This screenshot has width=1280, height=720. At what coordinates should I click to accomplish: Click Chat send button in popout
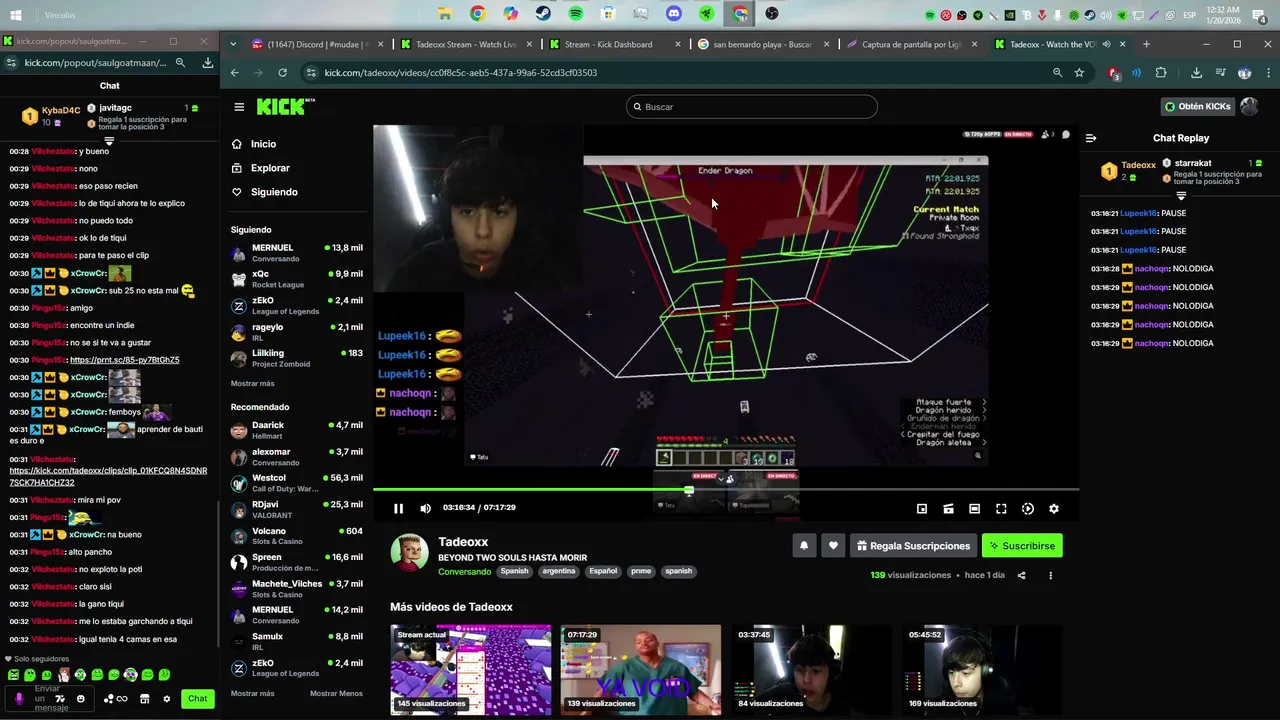pyautogui.click(x=198, y=699)
